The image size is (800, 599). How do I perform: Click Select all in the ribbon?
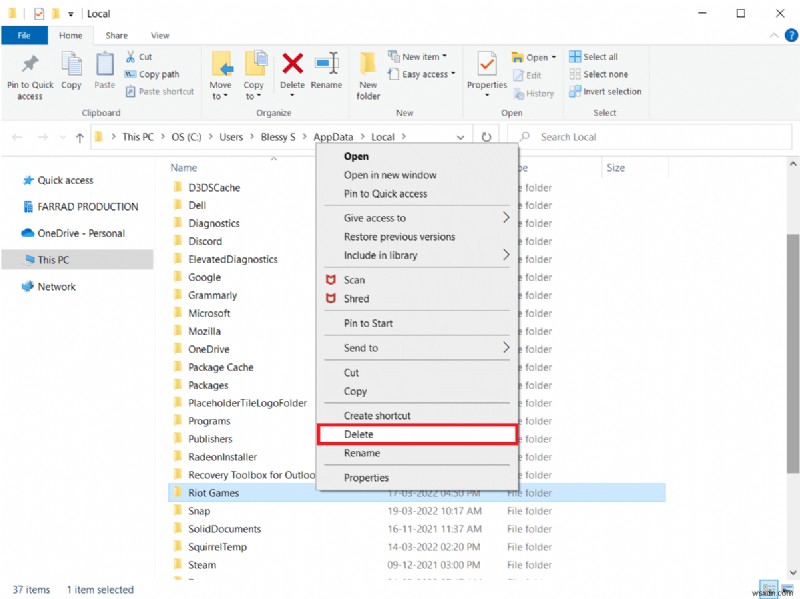pyautogui.click(x=595, y=55)
